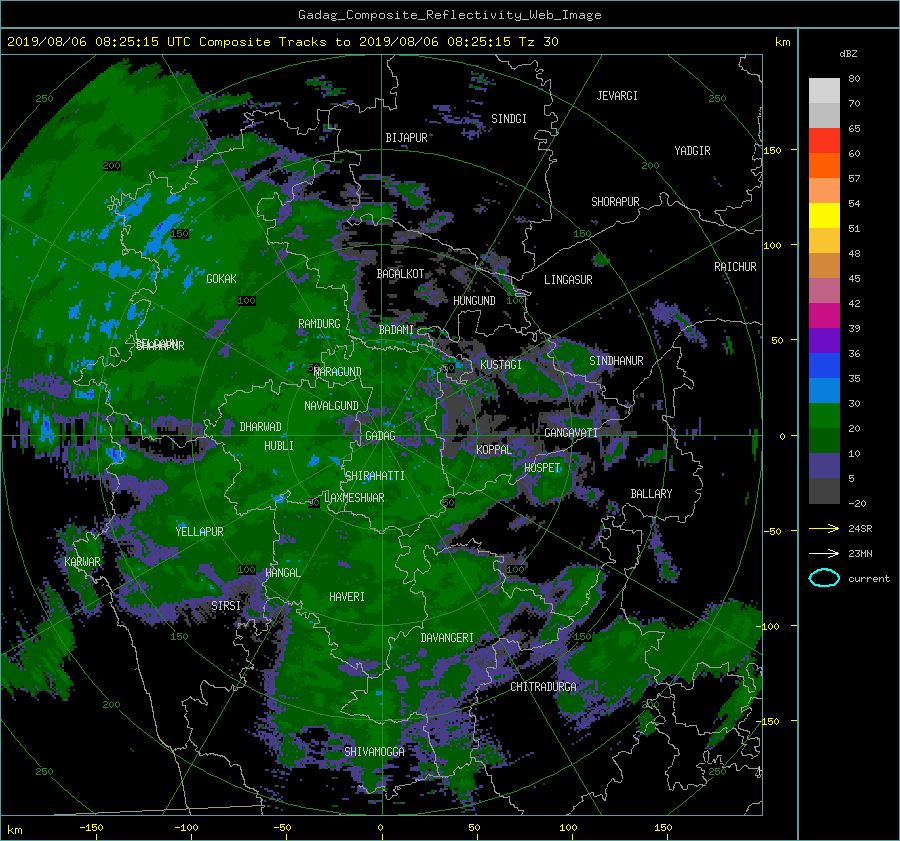This screenshot has height=841, width=900.
Task: Click the LINGASUR city label
Action: coord(568,280)
